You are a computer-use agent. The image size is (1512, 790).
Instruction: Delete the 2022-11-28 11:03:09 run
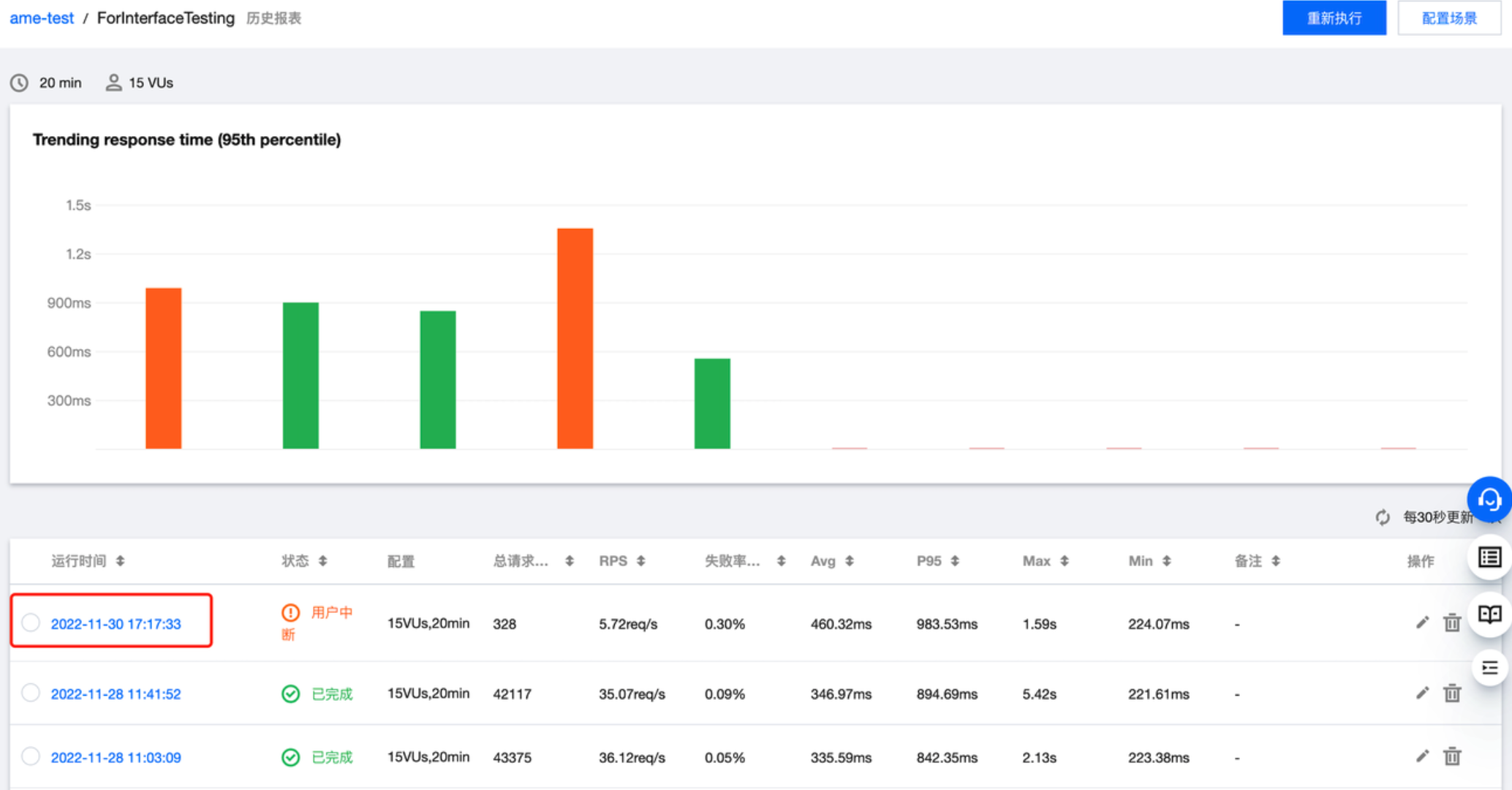[1452, 757]
